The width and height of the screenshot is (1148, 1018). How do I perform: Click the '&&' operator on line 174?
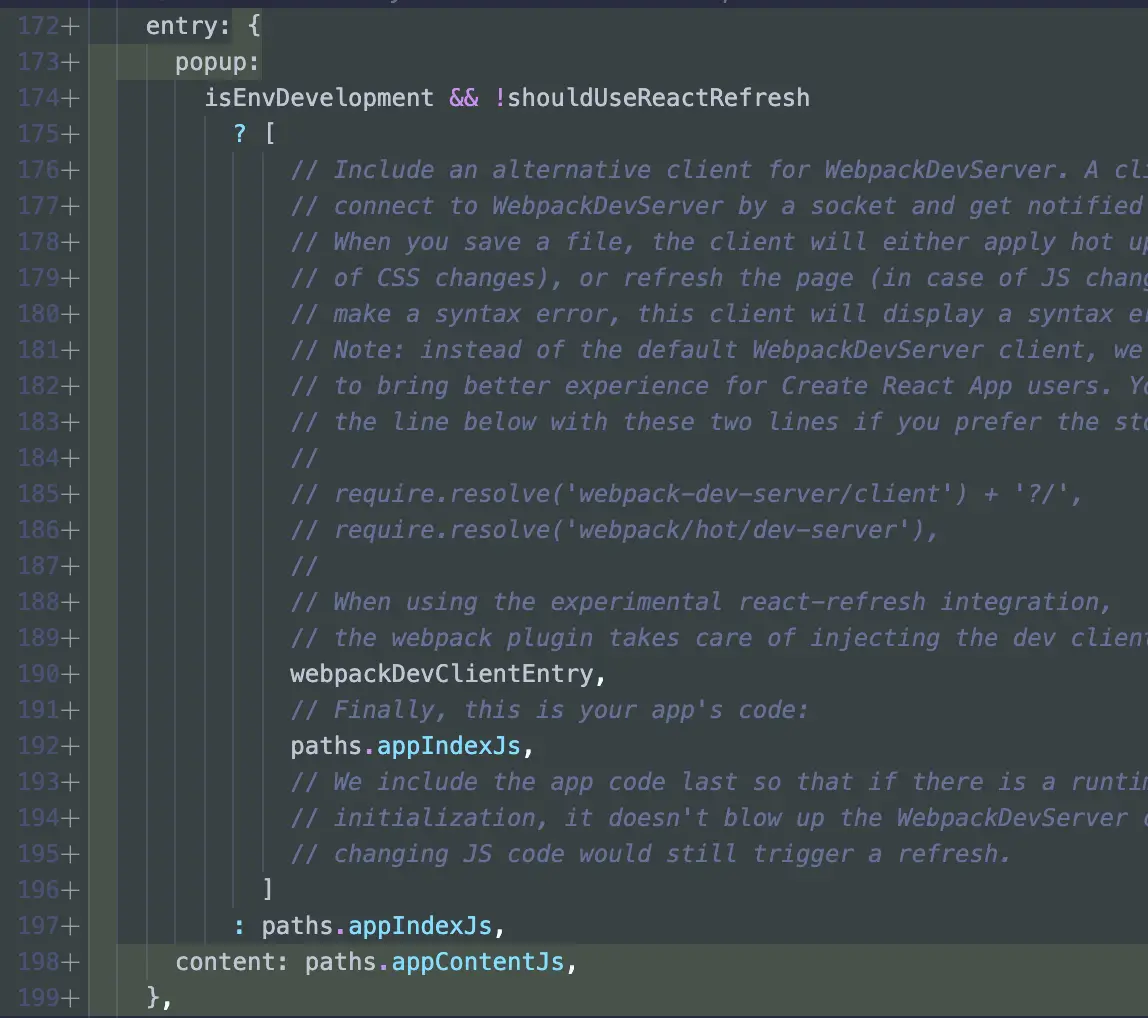[463, 98]
